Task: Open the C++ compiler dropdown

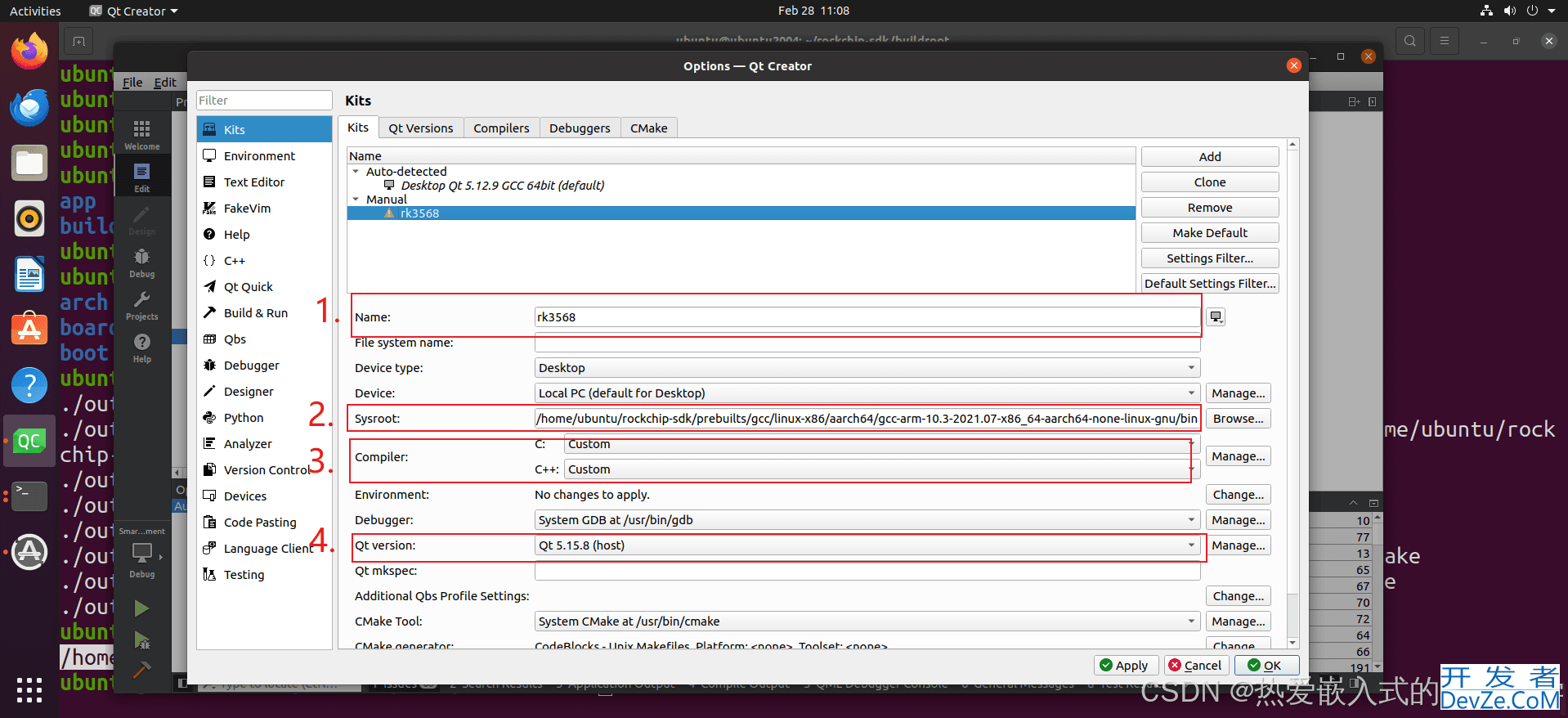Action: tap(882, 469)
